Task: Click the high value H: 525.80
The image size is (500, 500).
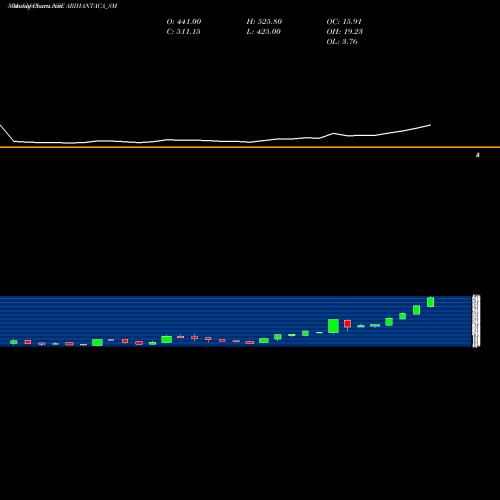Action: click(x=264, y=22)
